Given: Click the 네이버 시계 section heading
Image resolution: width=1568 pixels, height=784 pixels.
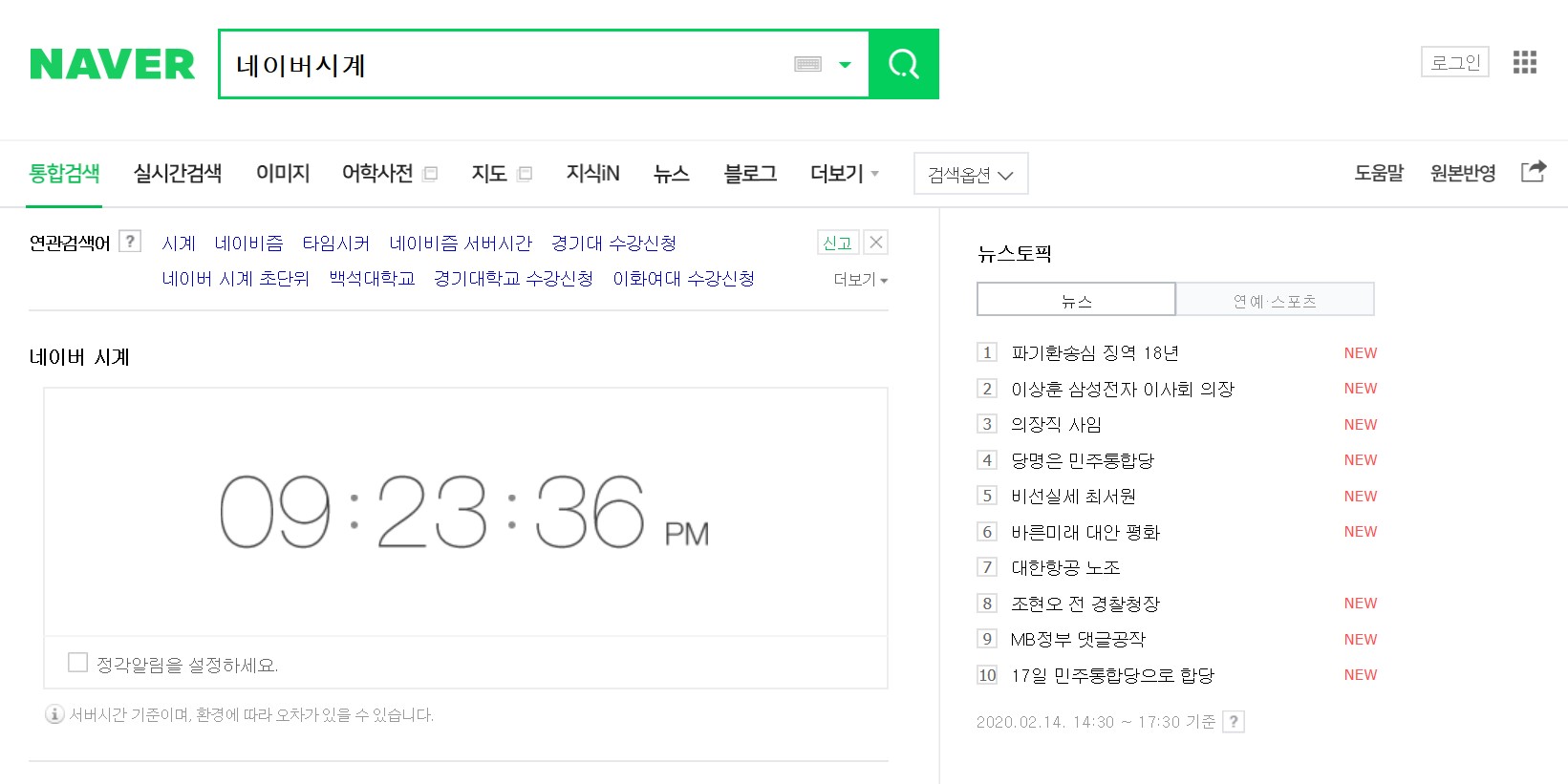Looking at the screenshot, I should [79, 357].
